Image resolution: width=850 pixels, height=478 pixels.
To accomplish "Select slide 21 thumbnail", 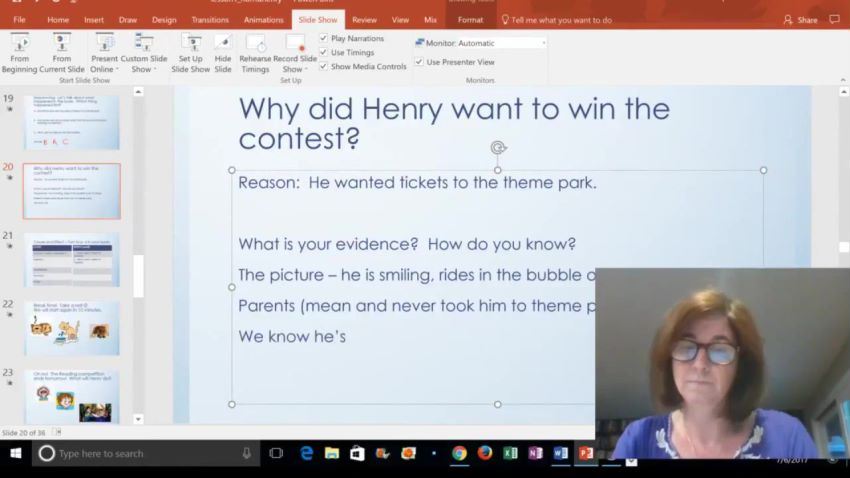I will pos(72,260).
